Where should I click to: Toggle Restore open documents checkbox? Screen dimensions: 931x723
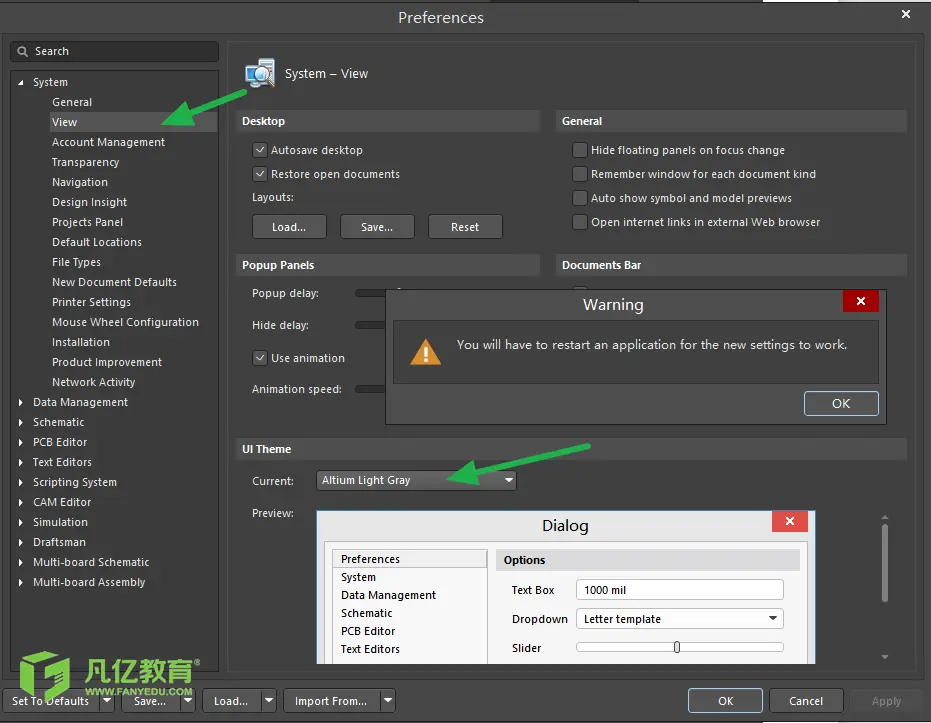coord(259,174)
